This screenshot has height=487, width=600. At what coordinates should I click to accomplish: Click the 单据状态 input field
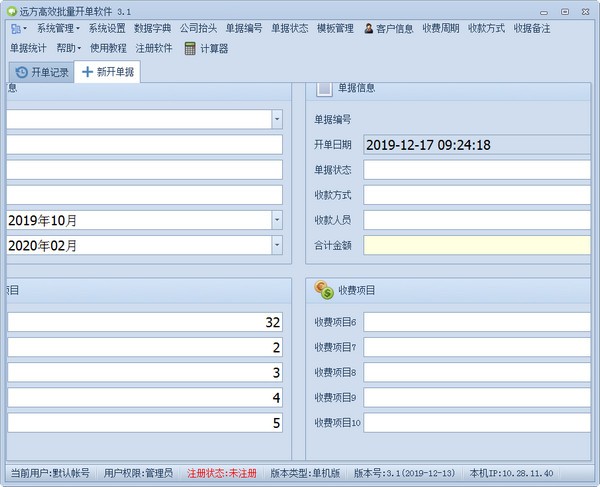coord(477,170)
